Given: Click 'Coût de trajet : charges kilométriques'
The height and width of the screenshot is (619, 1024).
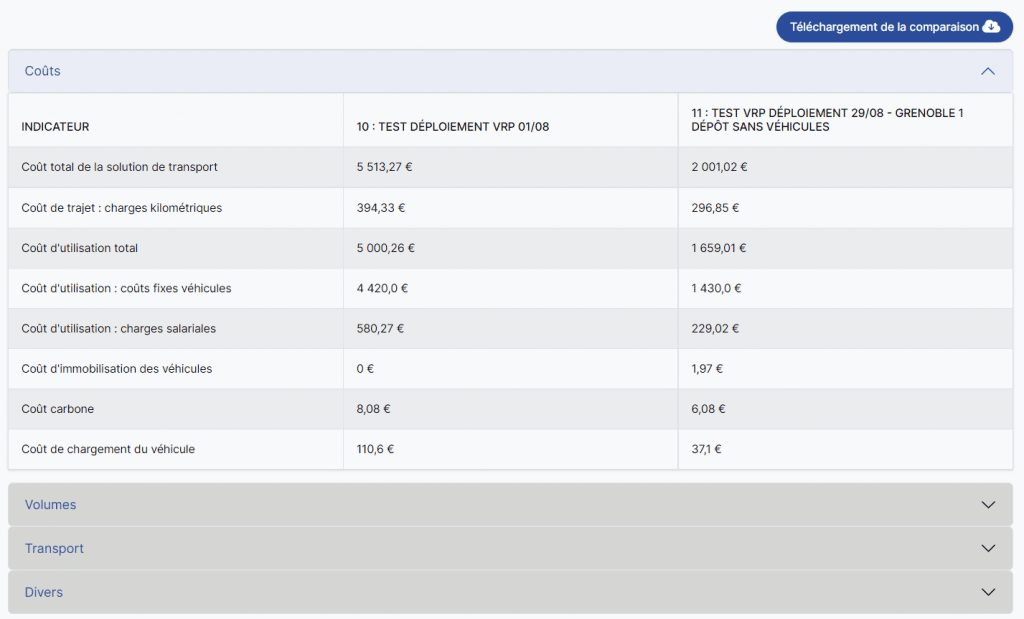Looking at the screenshot, I should coord(121,208).
